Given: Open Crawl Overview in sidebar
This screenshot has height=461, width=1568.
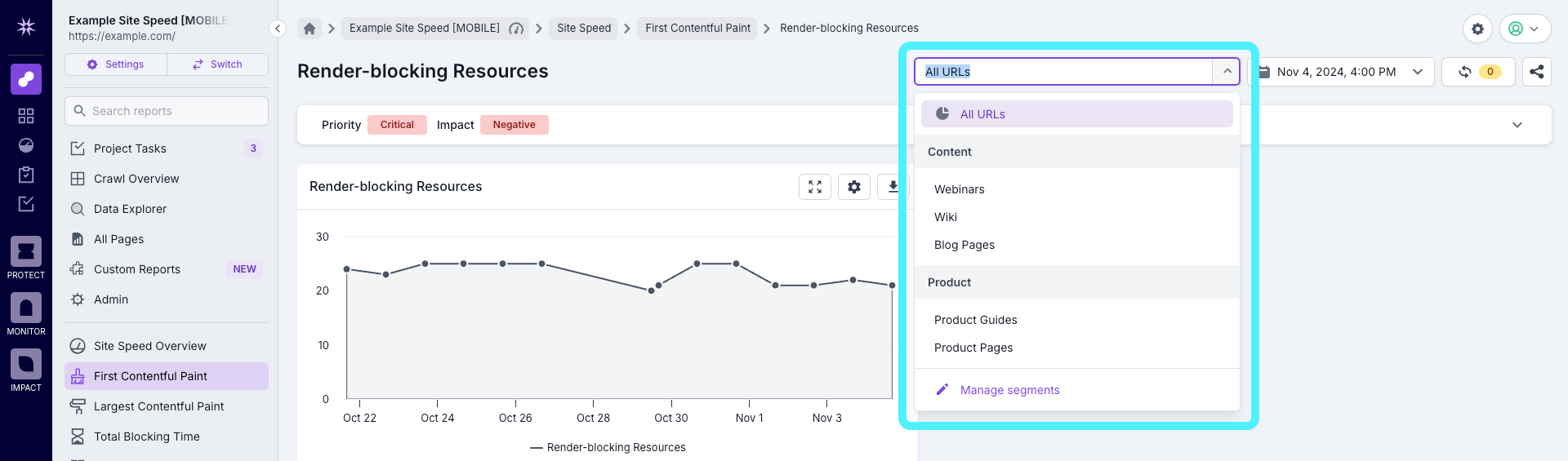Looking at the screenshot, I should point(167,179).
